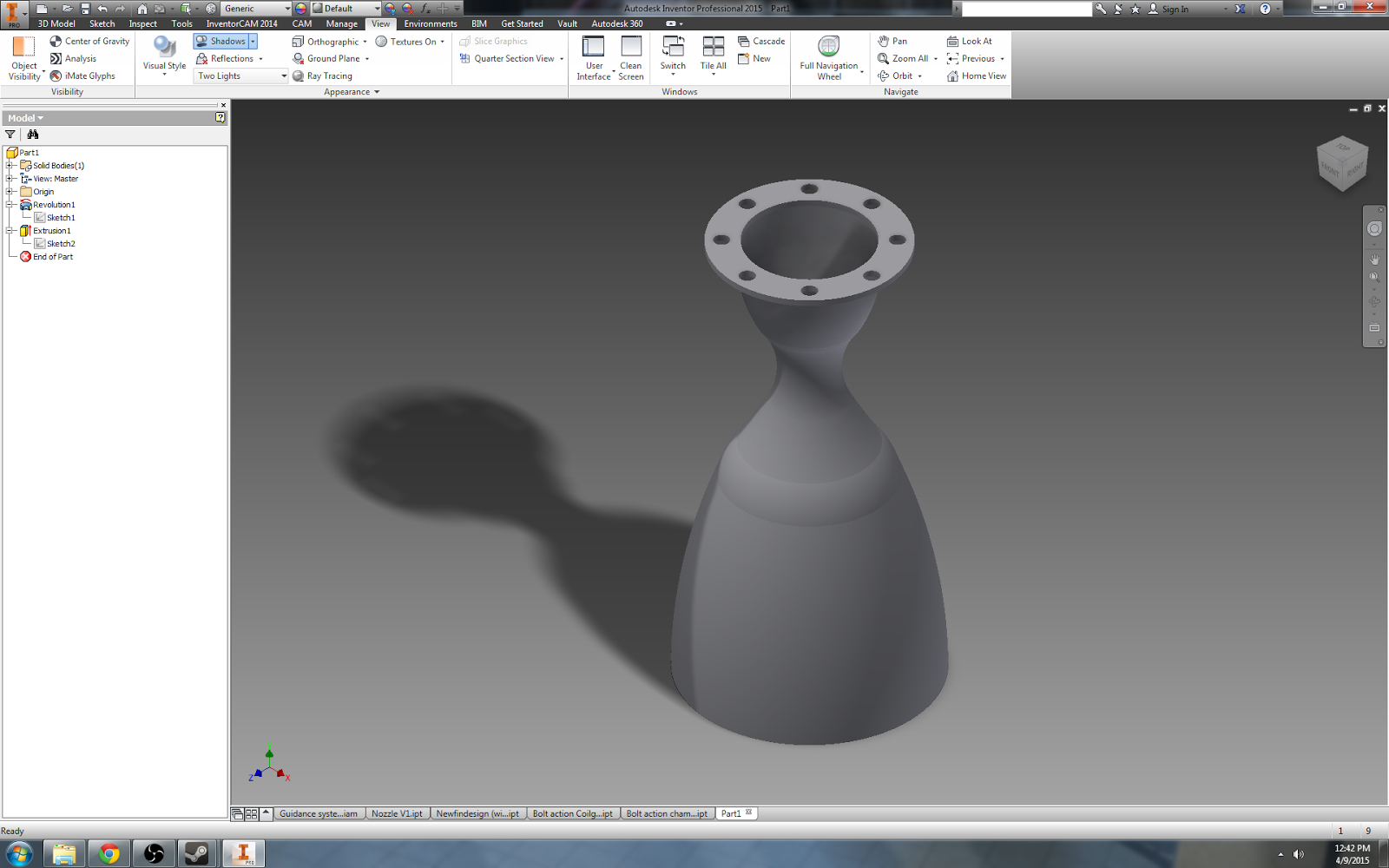1389x868 pixels.
Task: Save the file from quick access toolbar
Action: coord(85,9)
